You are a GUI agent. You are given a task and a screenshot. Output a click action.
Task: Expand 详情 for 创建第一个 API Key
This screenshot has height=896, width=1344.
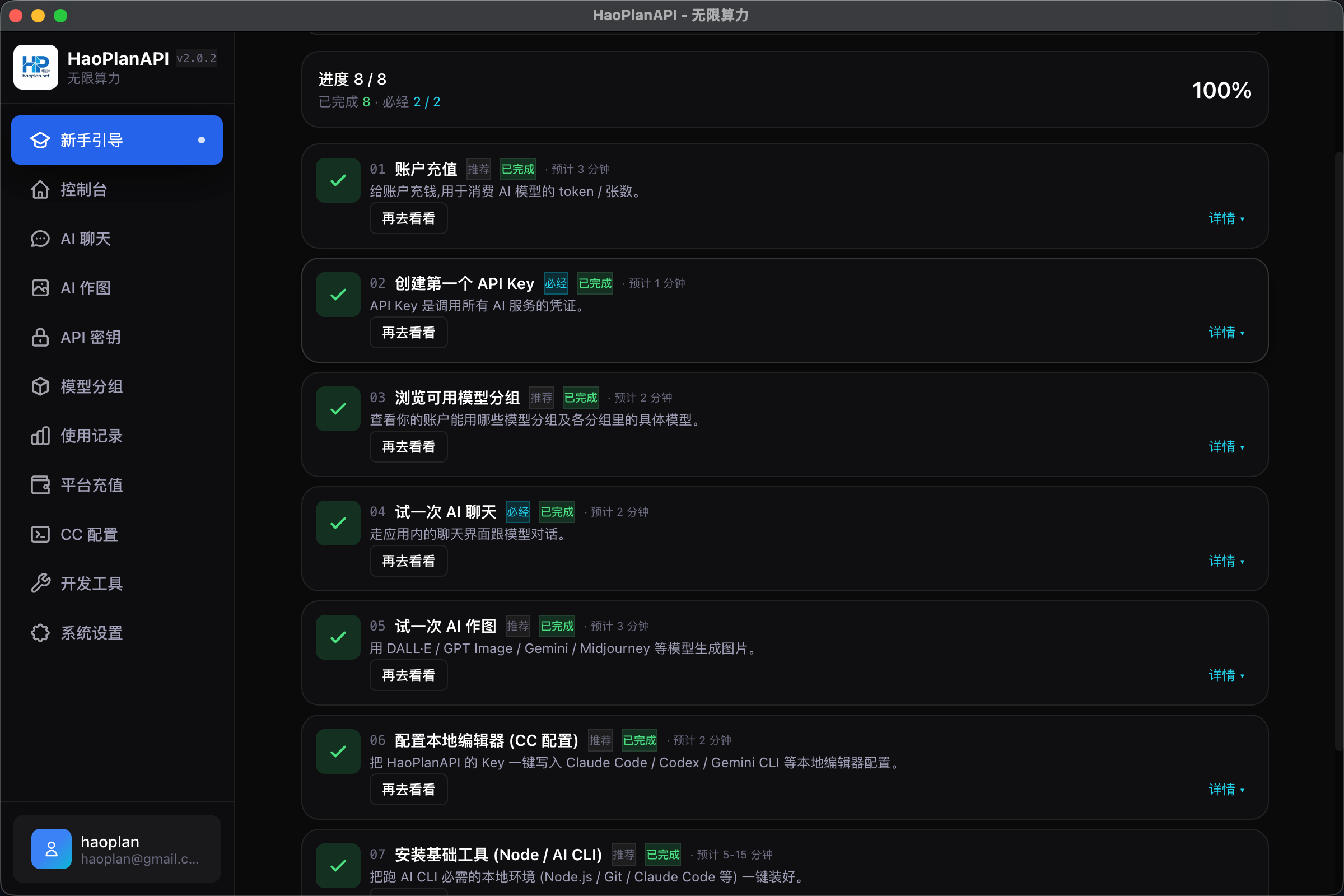pyautogui.click(x=1226, y=333)
